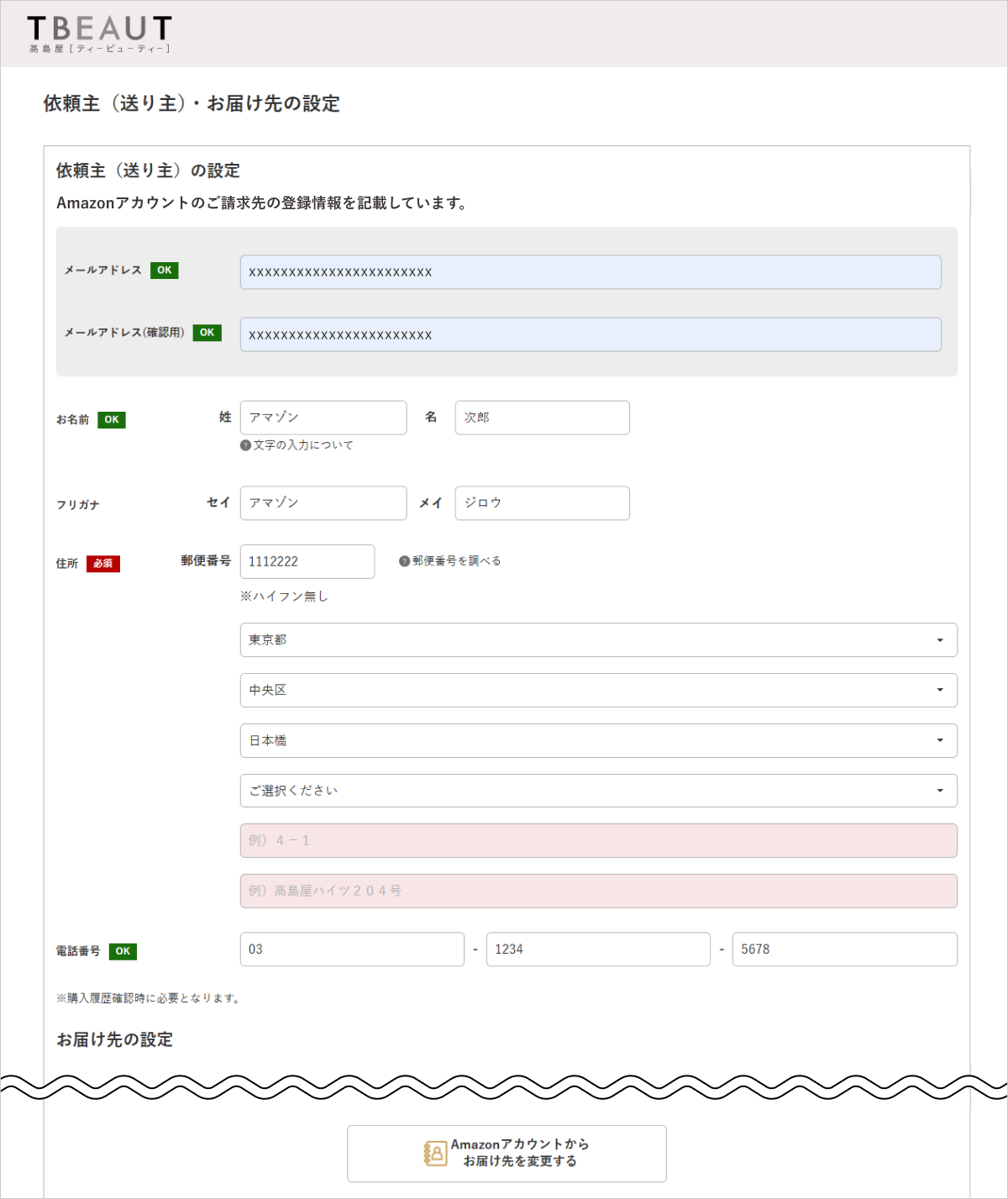This screenshot has height=1199, width=1008.
Task: Click the building field 例）高島屋ハイツ204号
Action: click(x=598, y=891)
